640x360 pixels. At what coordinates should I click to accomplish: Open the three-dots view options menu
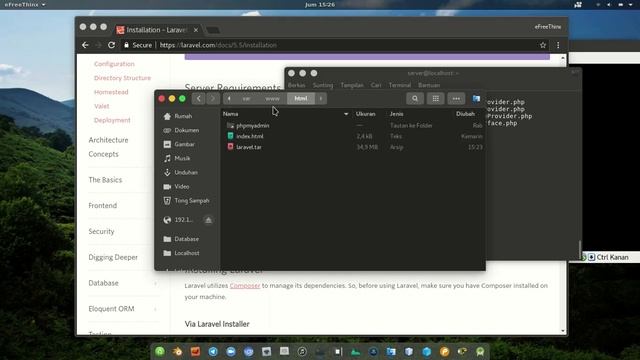(x=456, y=98)
